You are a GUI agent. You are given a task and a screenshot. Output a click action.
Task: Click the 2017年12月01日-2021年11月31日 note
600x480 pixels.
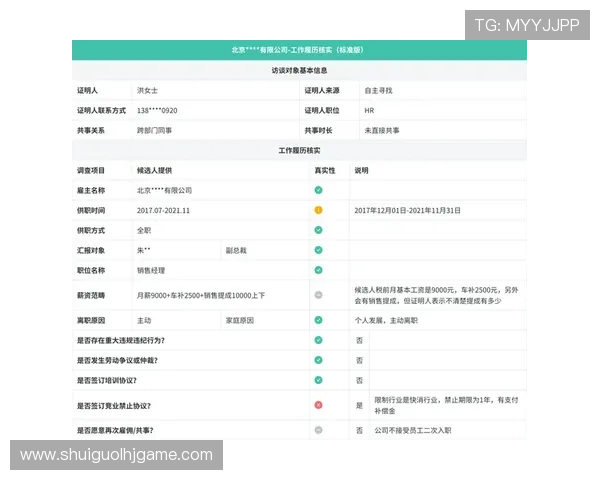[408, 211]
